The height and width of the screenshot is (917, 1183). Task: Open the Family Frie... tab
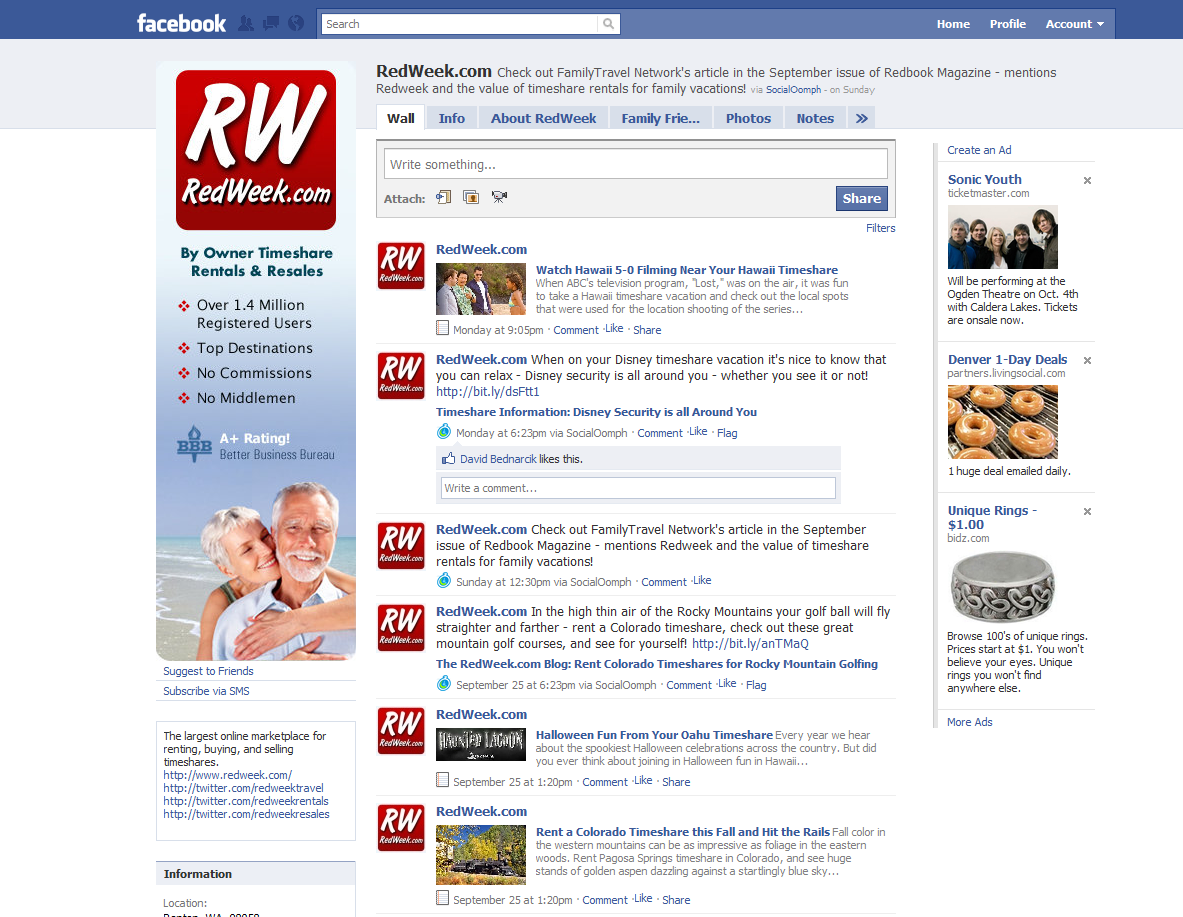[660, 118]
